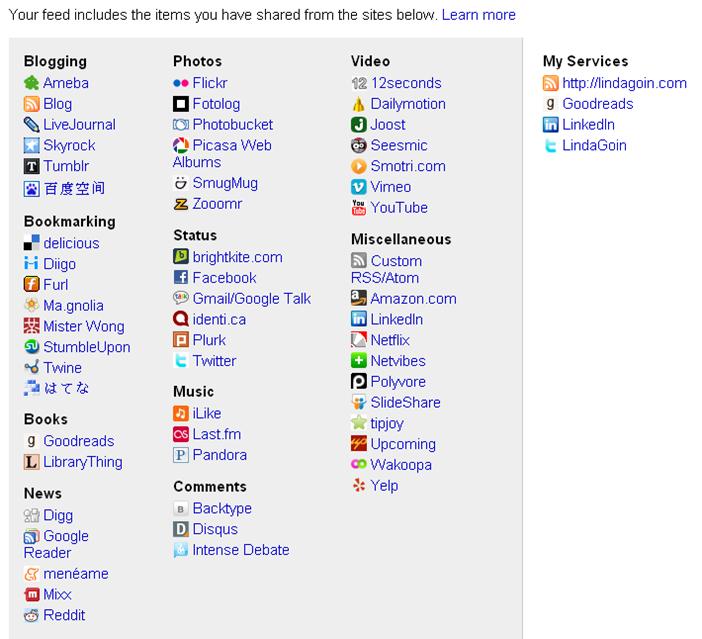Screen dimensions: 702x639
Task: Click the Flickr dots icon
Action: tap(180, 83)
